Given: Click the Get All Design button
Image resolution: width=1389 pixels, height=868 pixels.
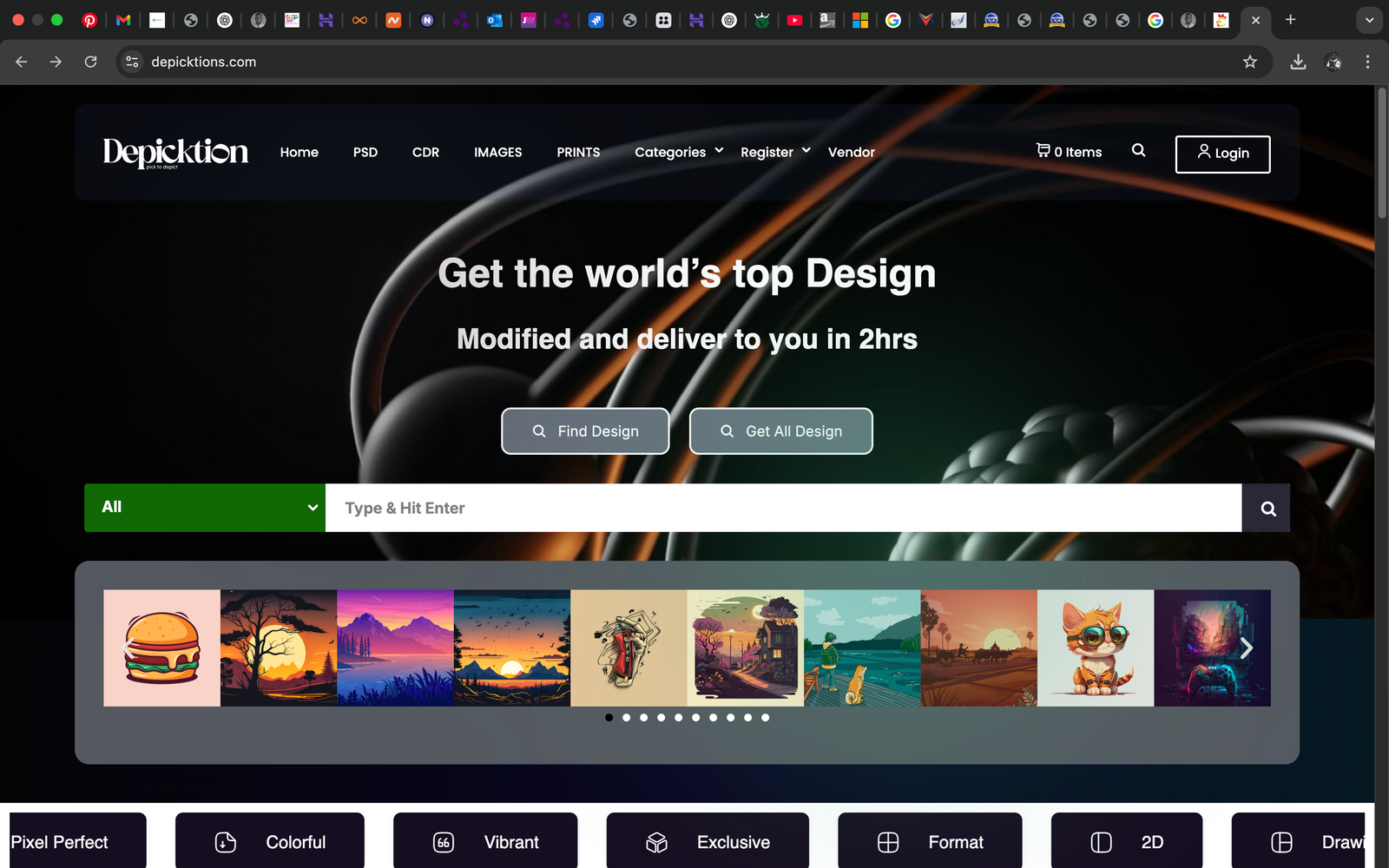Looking at the screenshot, I should [x=780, y=431].
